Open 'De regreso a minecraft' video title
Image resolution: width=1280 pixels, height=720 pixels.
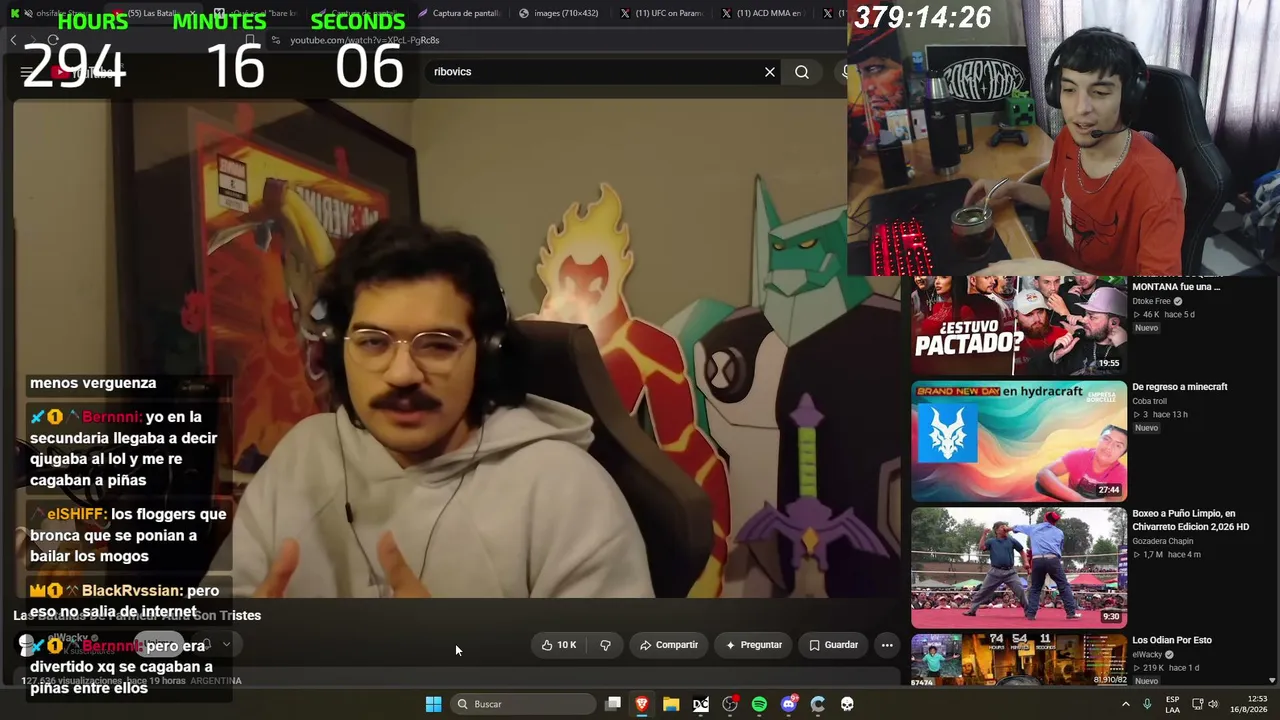1180,387
